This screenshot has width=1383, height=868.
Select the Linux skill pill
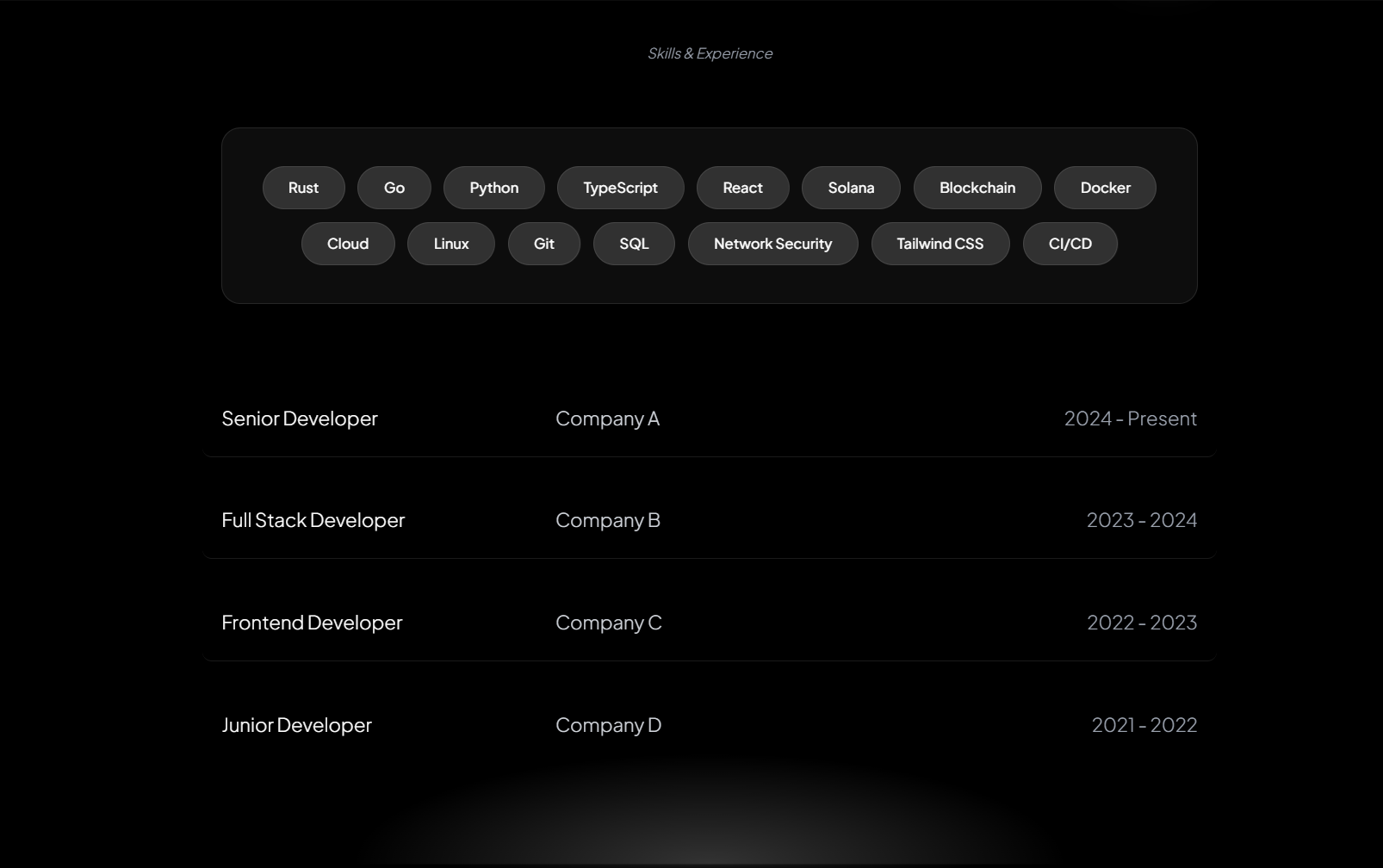451,244
